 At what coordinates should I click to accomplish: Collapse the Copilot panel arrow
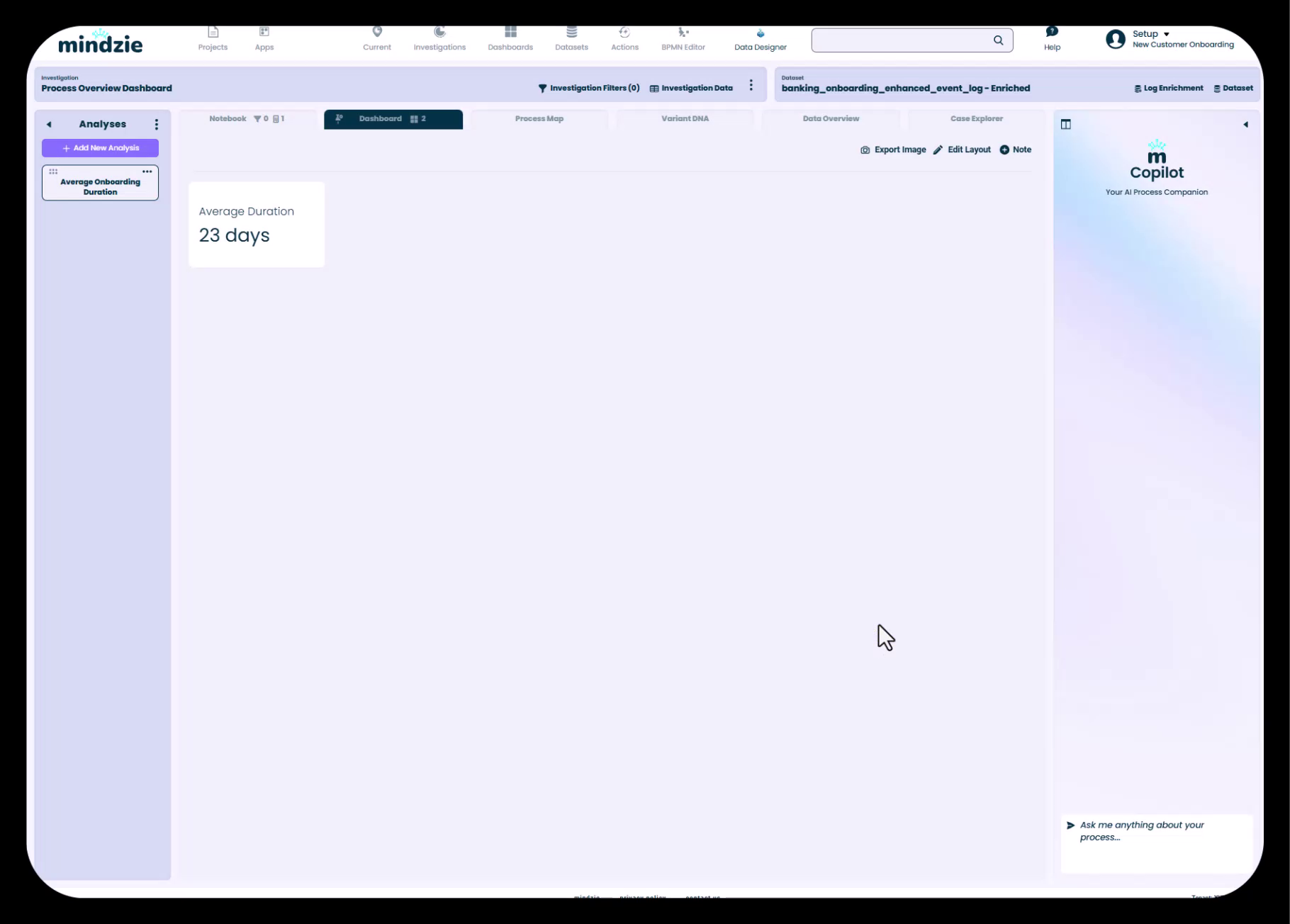click(1245, 125)
